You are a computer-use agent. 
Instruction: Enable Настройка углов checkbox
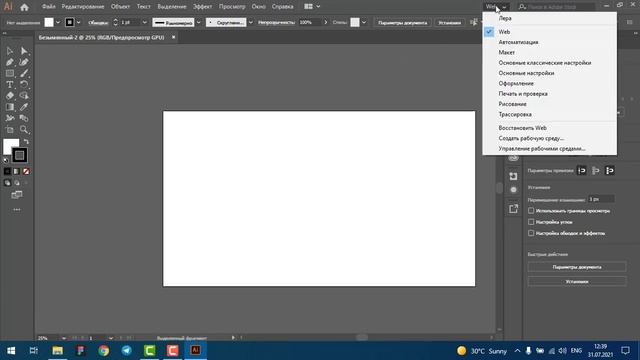coord(531,222)
